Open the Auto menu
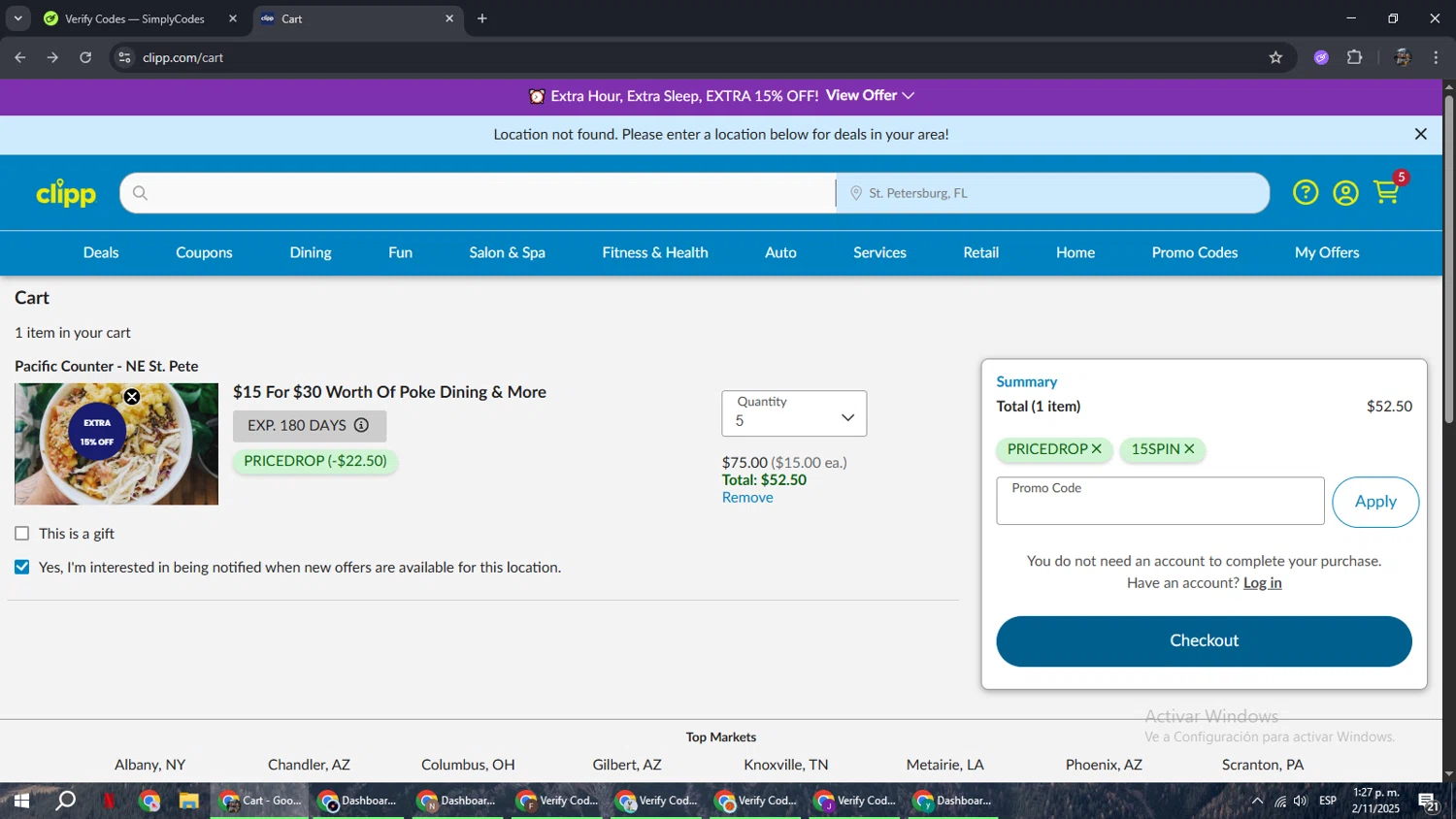The width and height of the screenshot is (1456, 819). [x=780, y=252]
